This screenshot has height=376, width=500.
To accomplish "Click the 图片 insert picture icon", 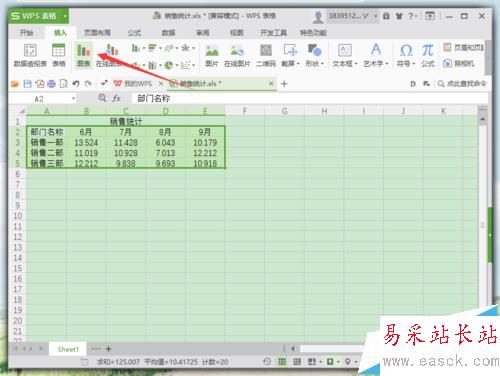I will point(212,55).
